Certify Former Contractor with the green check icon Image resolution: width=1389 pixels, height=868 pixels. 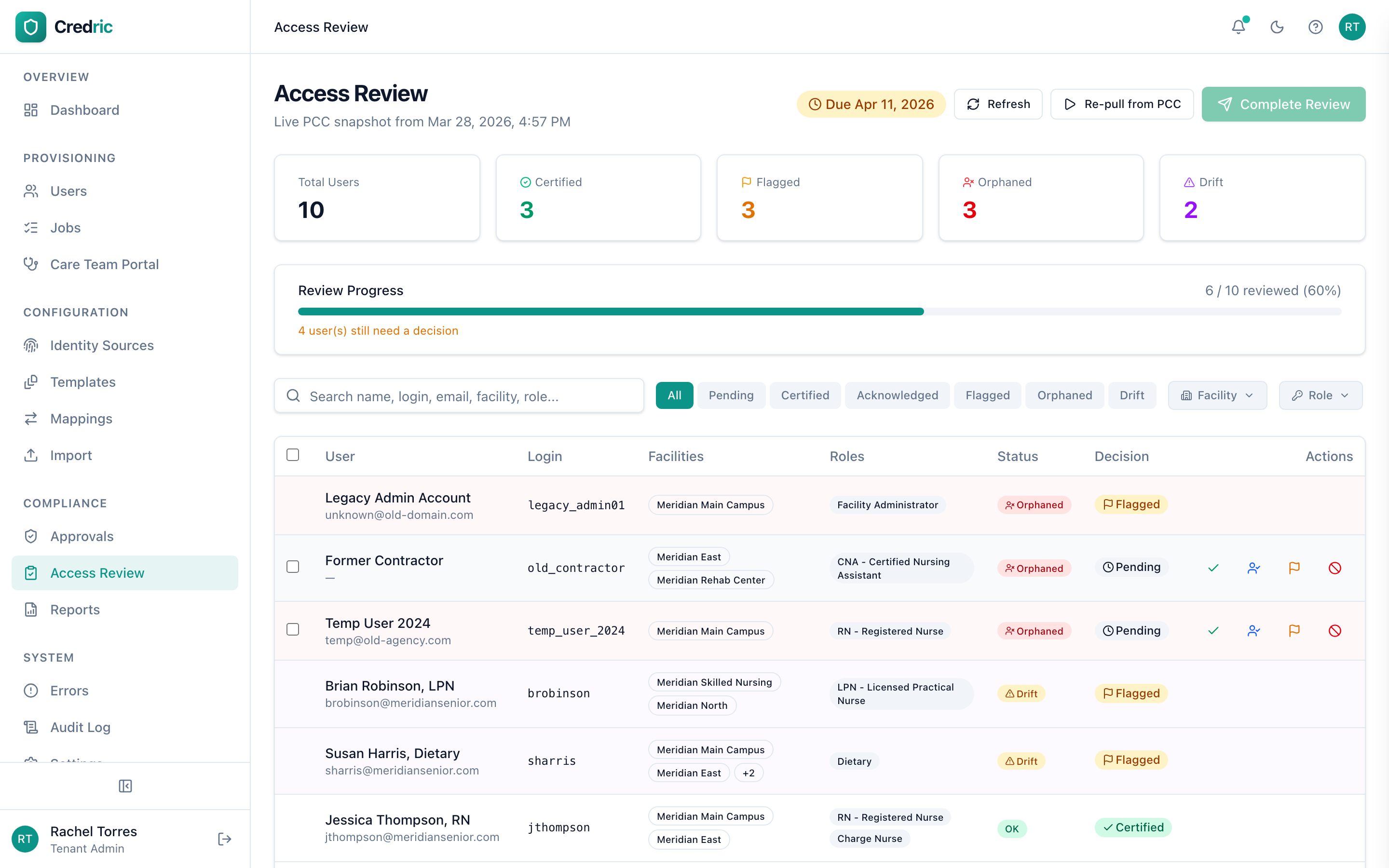point(1213,568)
